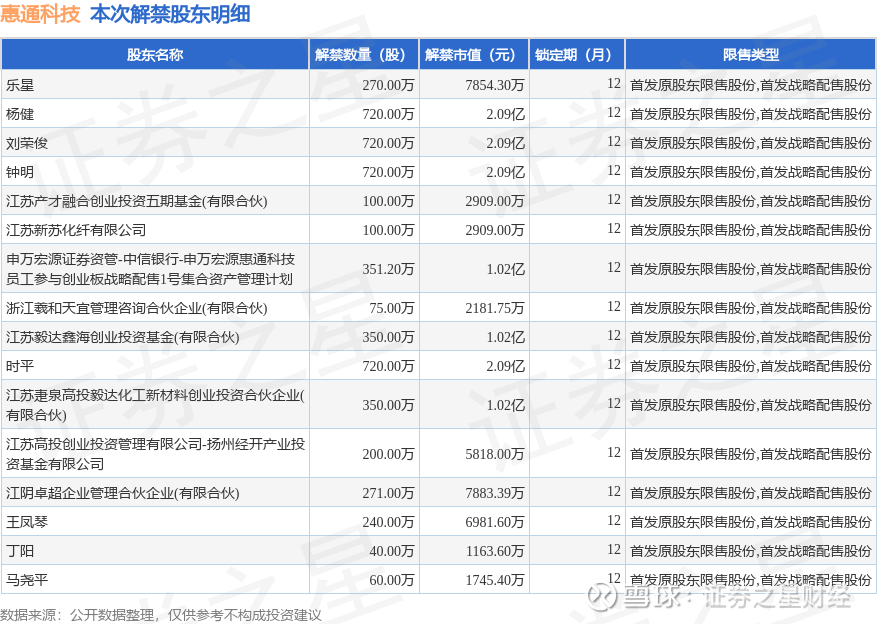
Task: Click 350.00万 in 江苏毅达鑫海 row
Action: tap(388, 337)
